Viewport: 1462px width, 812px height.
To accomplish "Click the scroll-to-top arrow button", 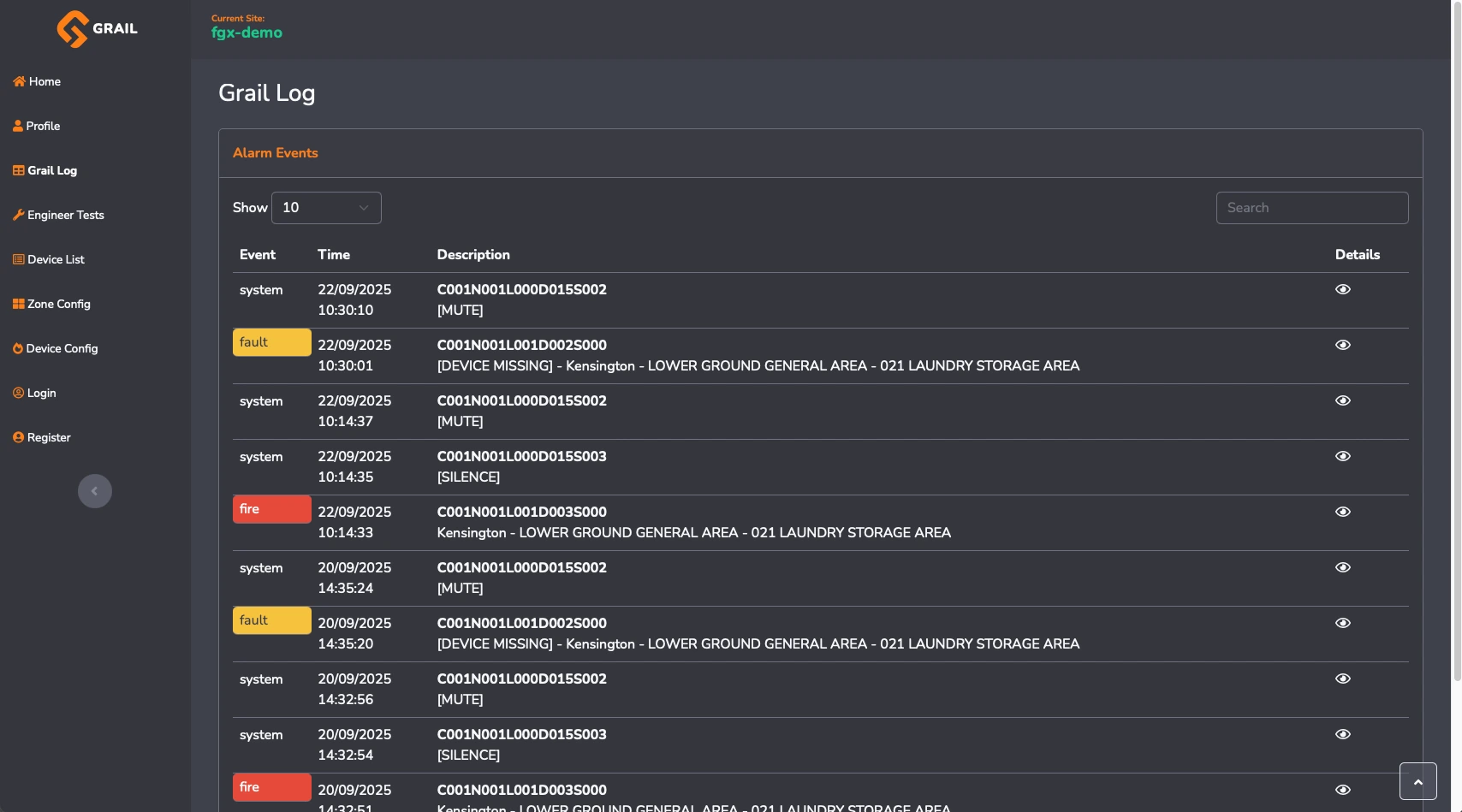I will tap(1417, 781).
